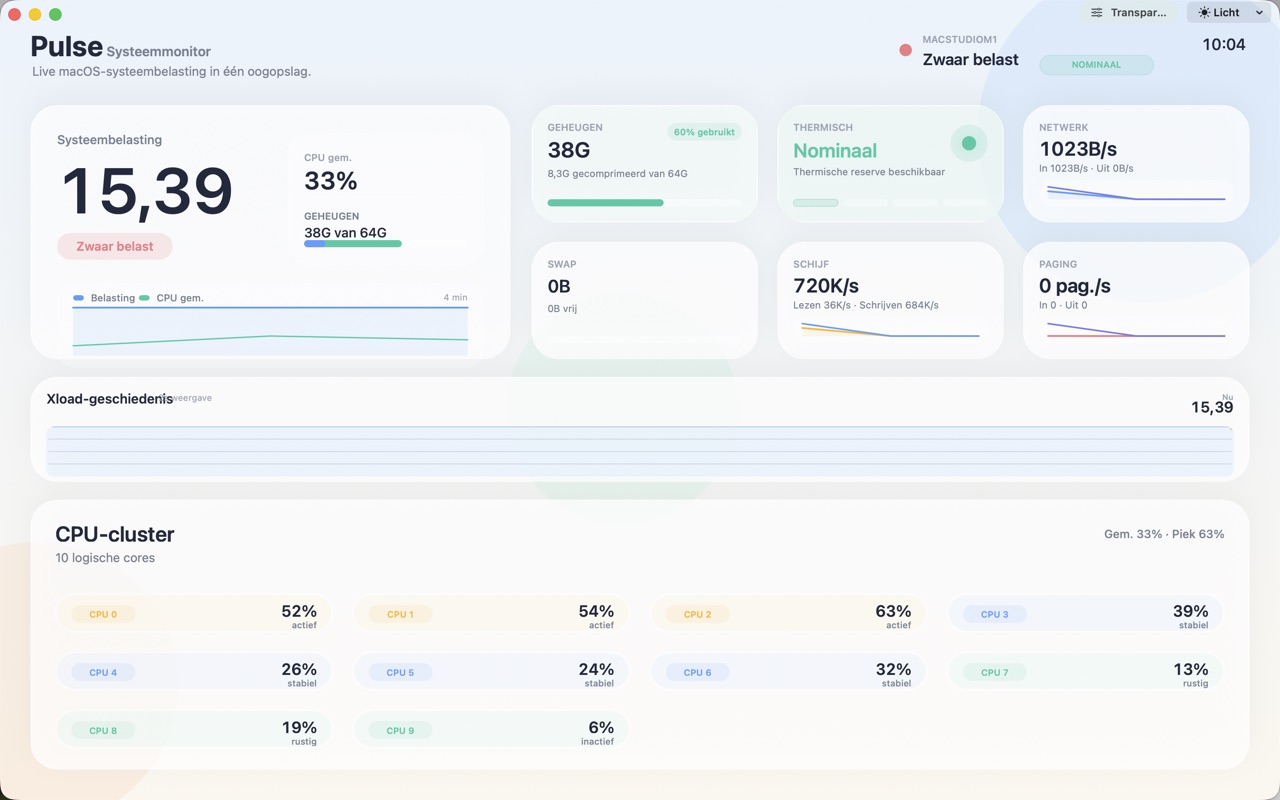
Task: Select the CPU 6 core pill
Action: [x=697, y=672]
